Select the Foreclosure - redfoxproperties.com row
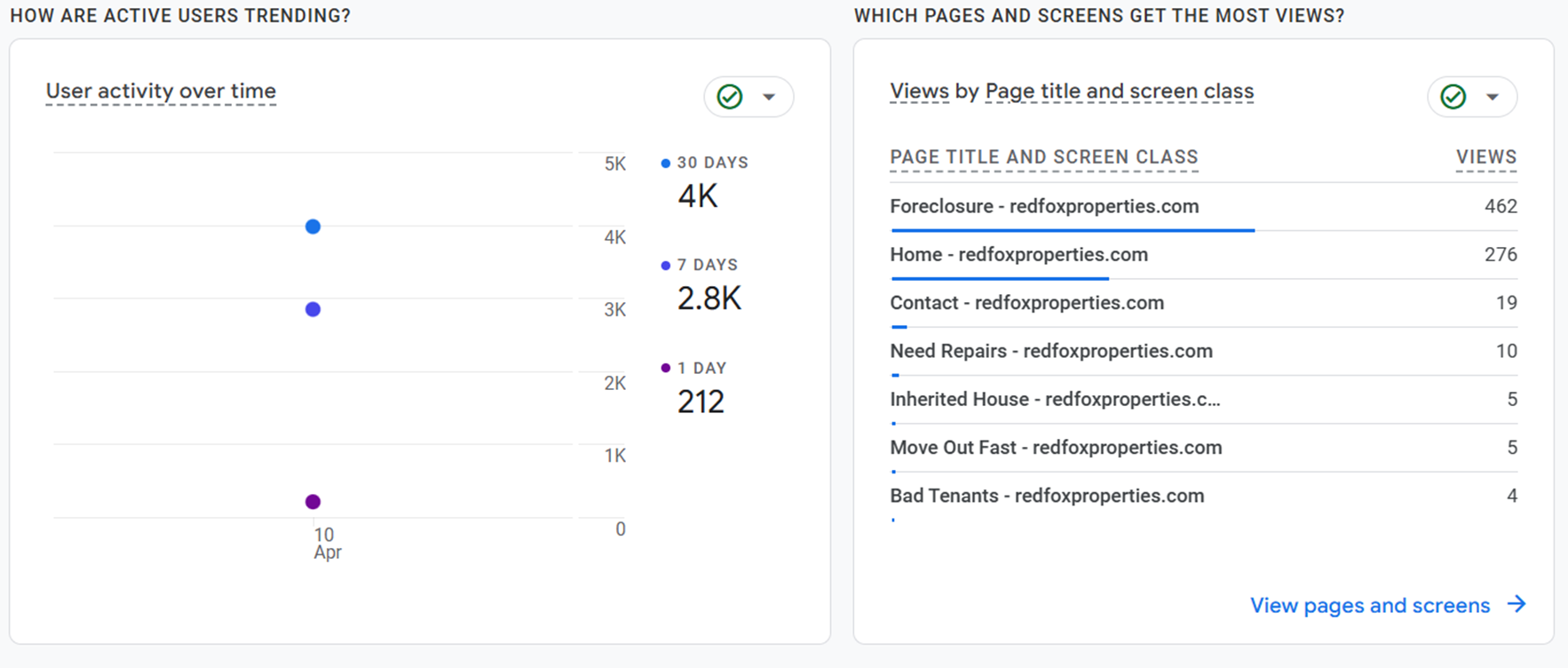Viewport: 1568px width, 668px height. [x=1203, y=207]
